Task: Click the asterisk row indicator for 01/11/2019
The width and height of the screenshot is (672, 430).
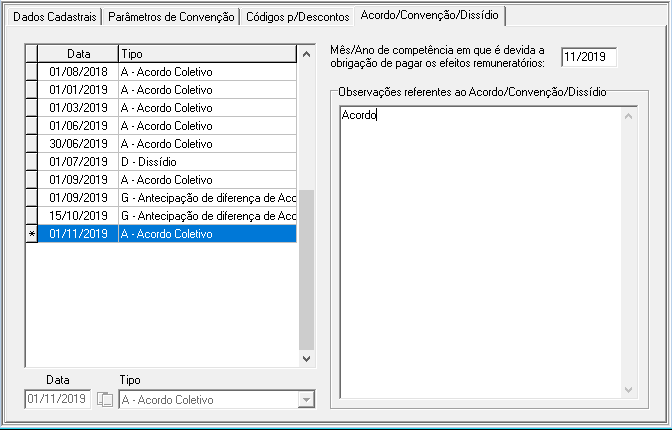Action: pos(31,234)
